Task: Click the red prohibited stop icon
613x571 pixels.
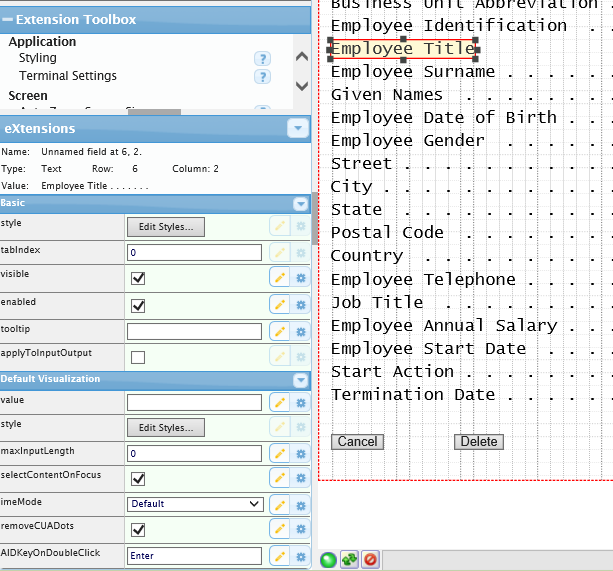Action: tap(370, 559)
